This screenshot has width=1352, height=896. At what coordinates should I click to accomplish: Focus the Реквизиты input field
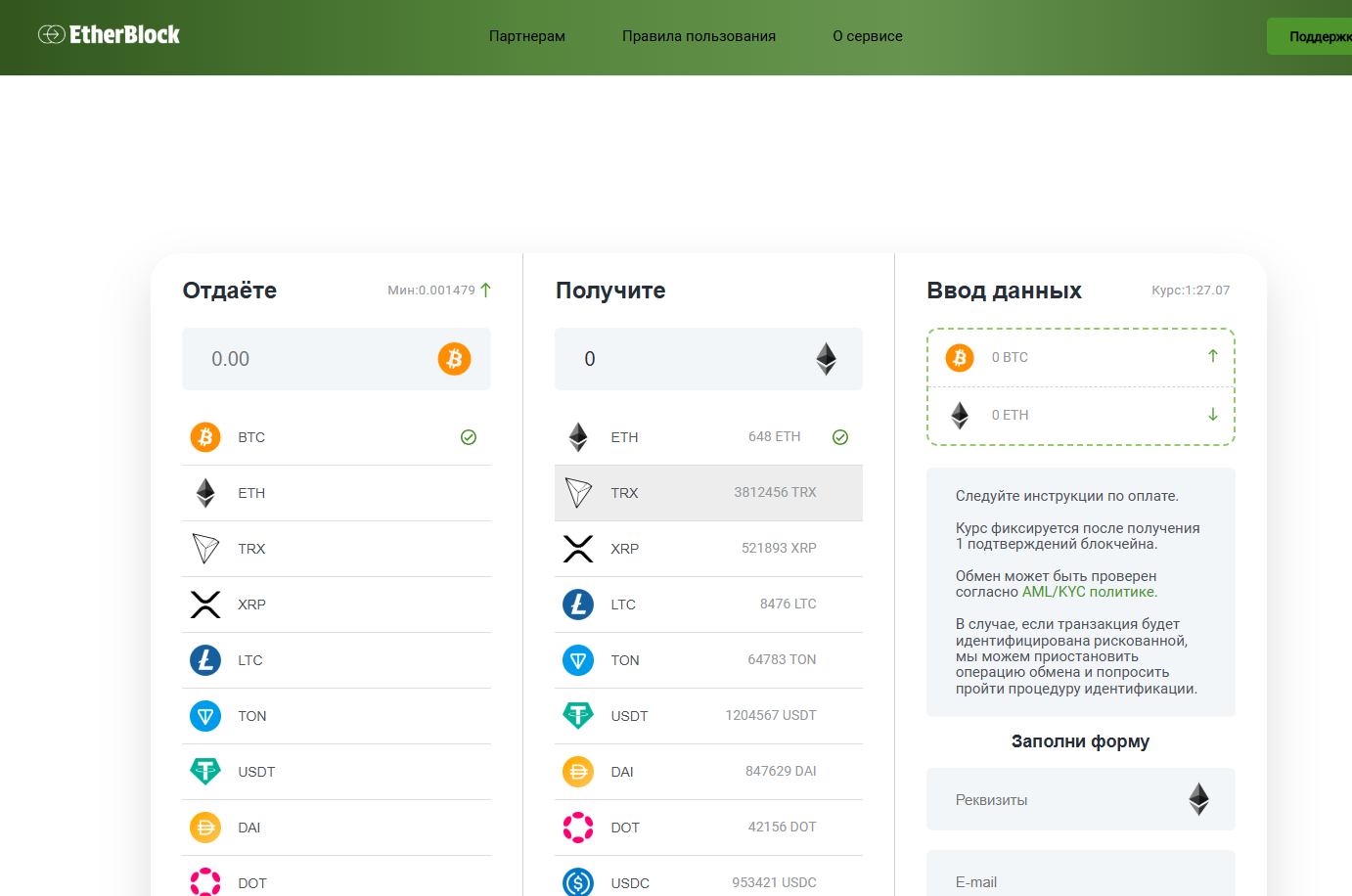coord(1066,799)
